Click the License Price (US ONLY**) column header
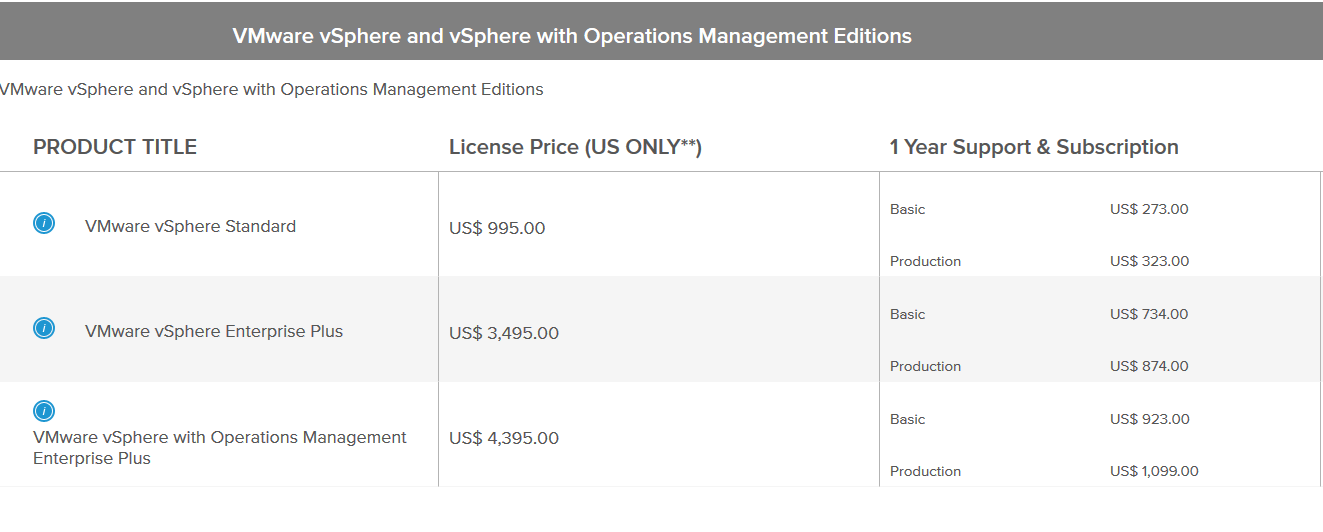Viewport: 1323px width, 532px height. point(575,147)
